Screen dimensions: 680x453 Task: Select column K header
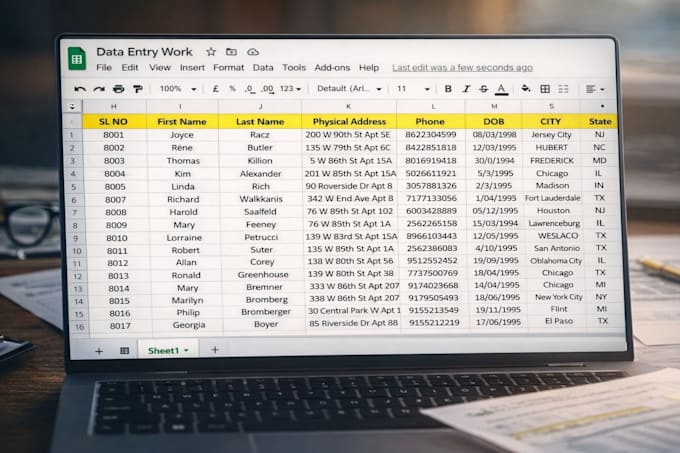[348, 107]
